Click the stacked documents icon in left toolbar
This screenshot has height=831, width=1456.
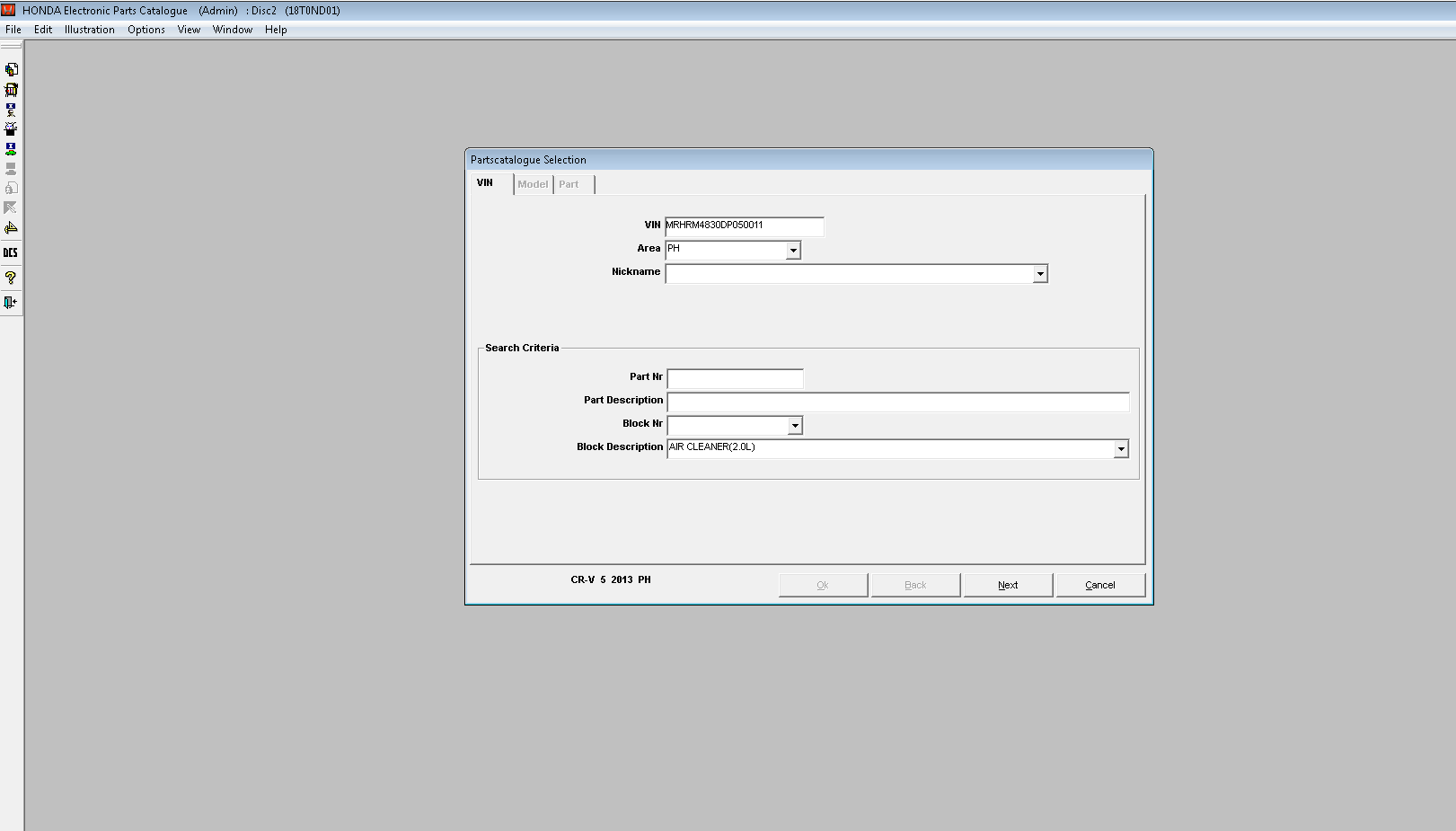click(11, 69)
